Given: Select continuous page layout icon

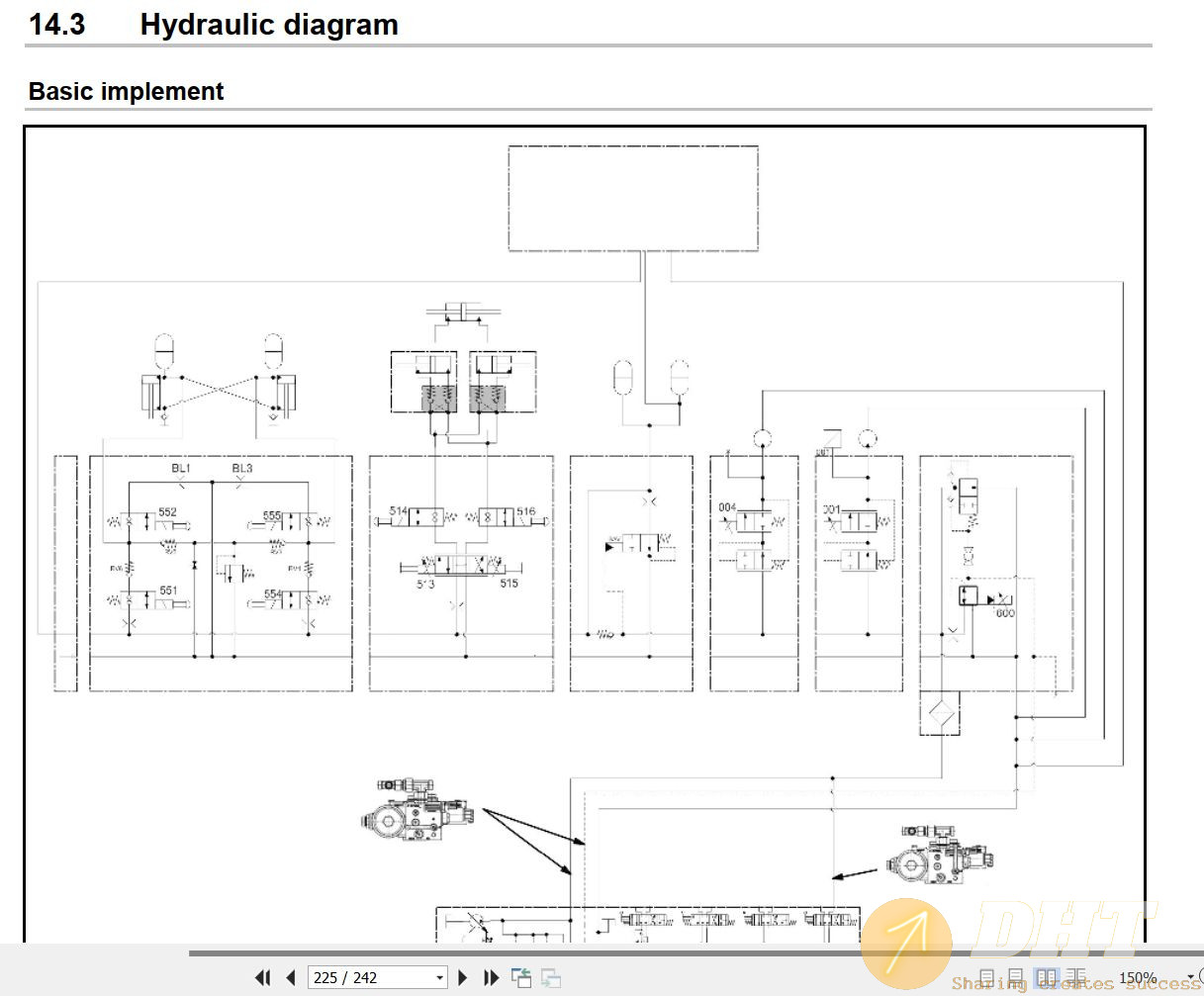Looking at the screenshot, I should 1015,977.
